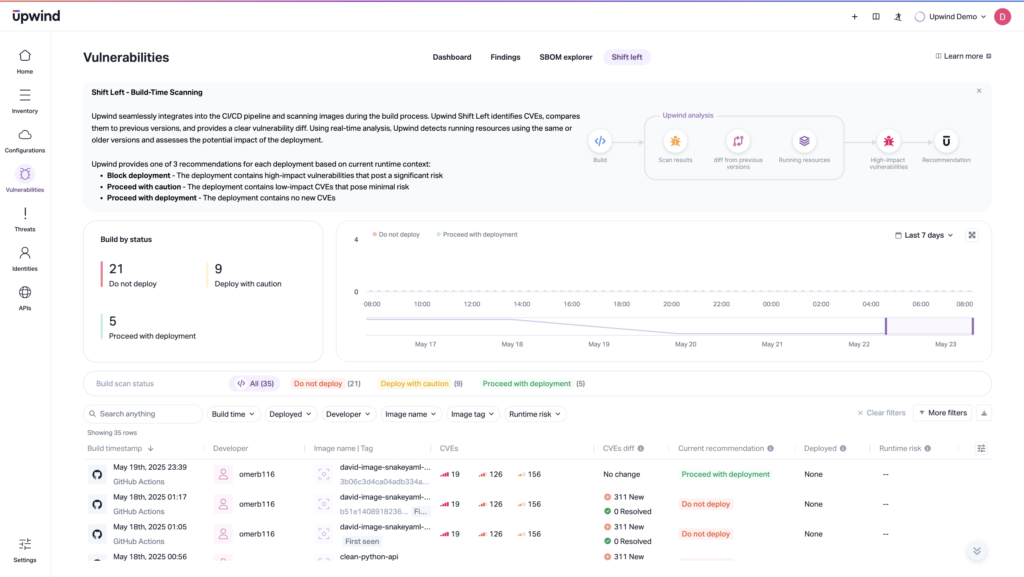This screenshot has height=577, width=1024.
Task: Close the Shift Left info banner
Action: click(x=979, y=91)
